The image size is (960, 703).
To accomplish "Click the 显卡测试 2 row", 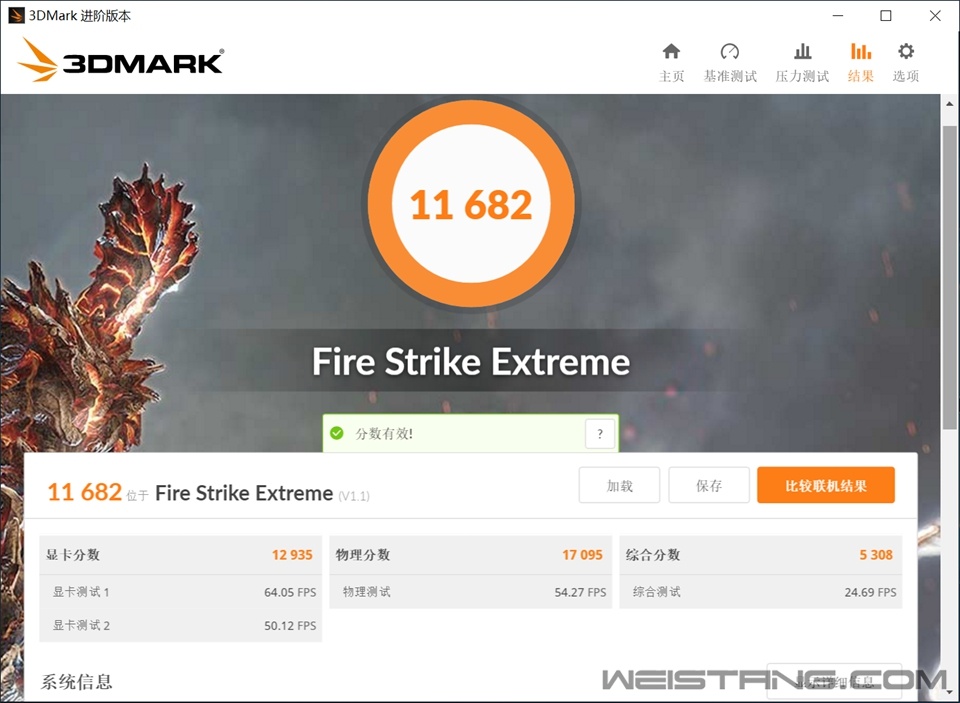I will (181, 625).
